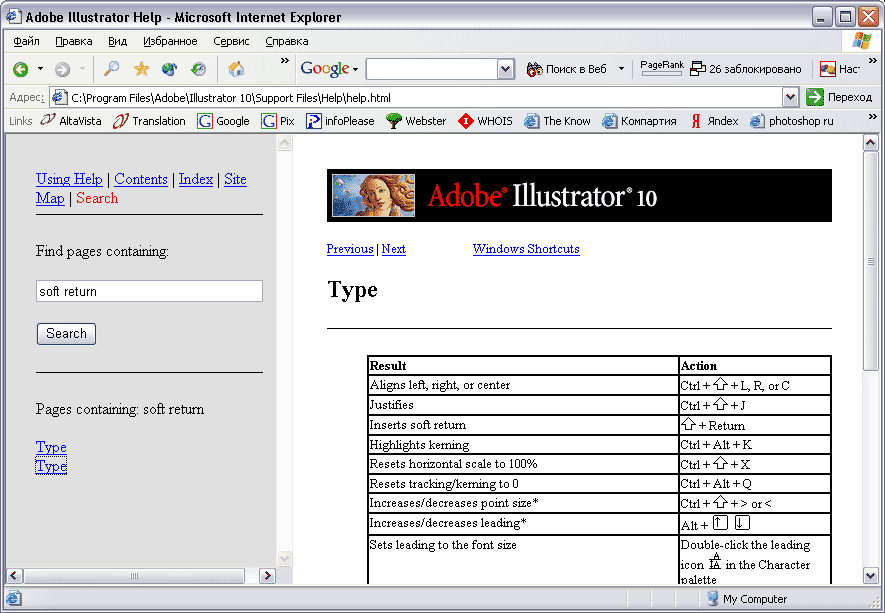The image size is (885, 613).
Task: Open the Pix links bar shortcut
Action: click(x=278, y=121)
